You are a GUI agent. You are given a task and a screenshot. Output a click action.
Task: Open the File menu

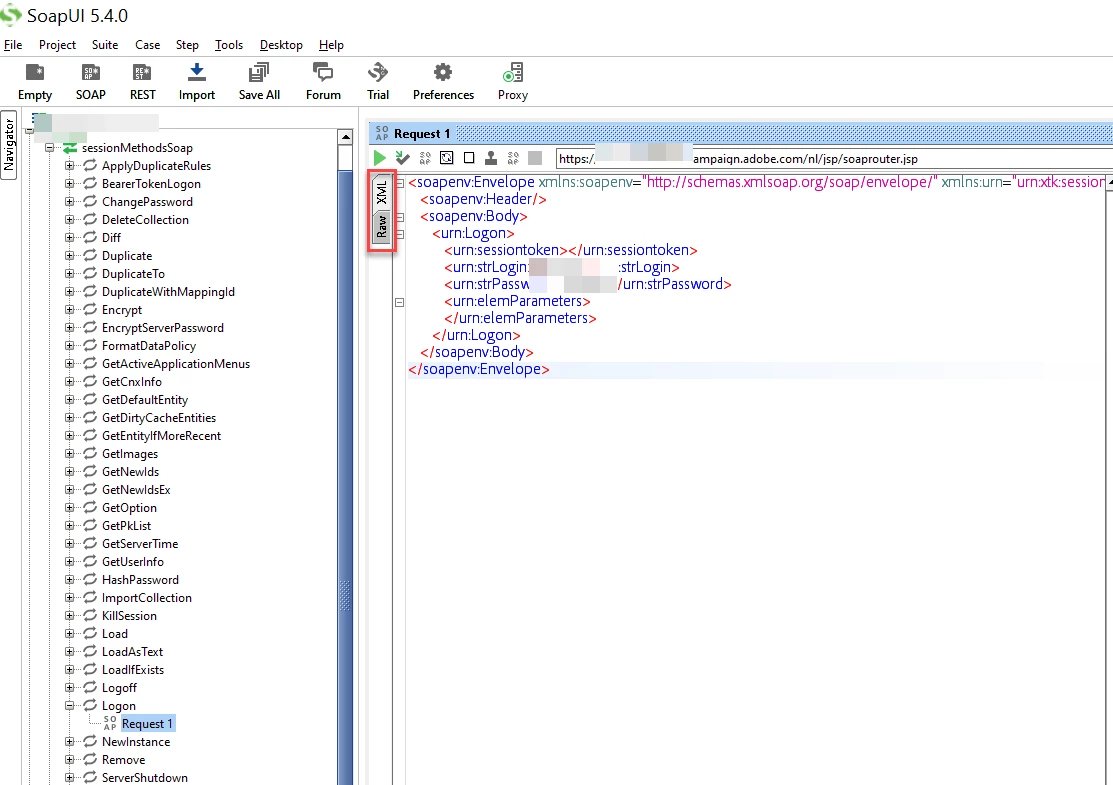coord(13,45)
